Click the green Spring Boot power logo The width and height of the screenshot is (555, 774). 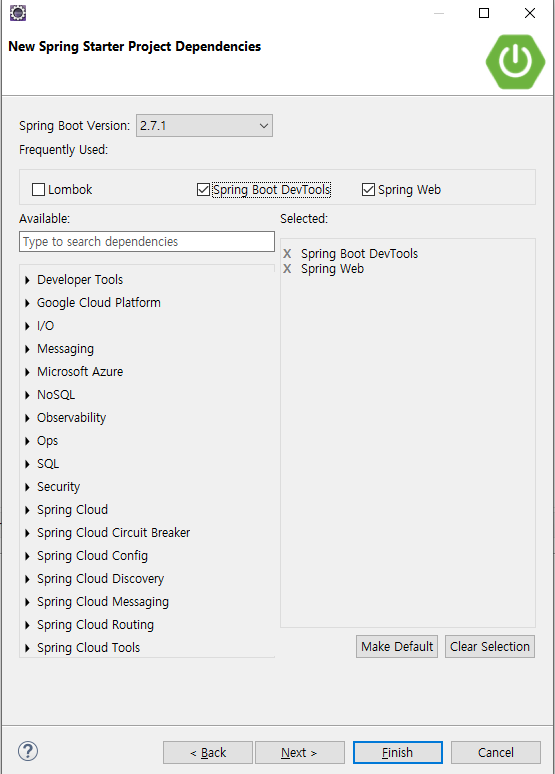pyautogui.click(x=515, y=62)
